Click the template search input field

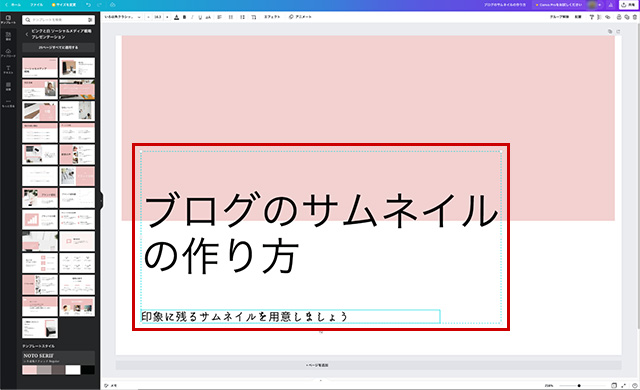55,20
